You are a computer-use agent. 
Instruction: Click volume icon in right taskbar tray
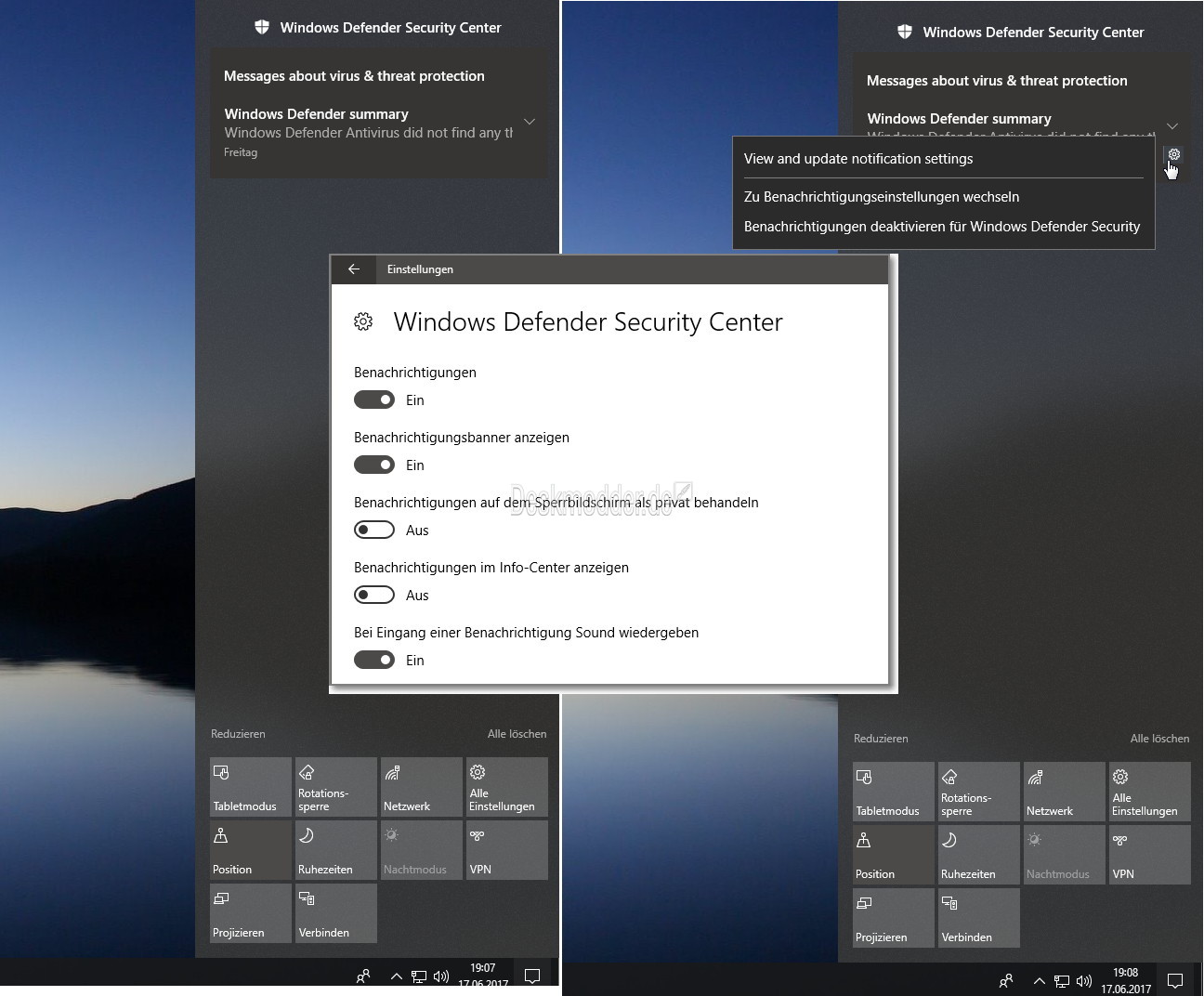tap(1084, 981)
